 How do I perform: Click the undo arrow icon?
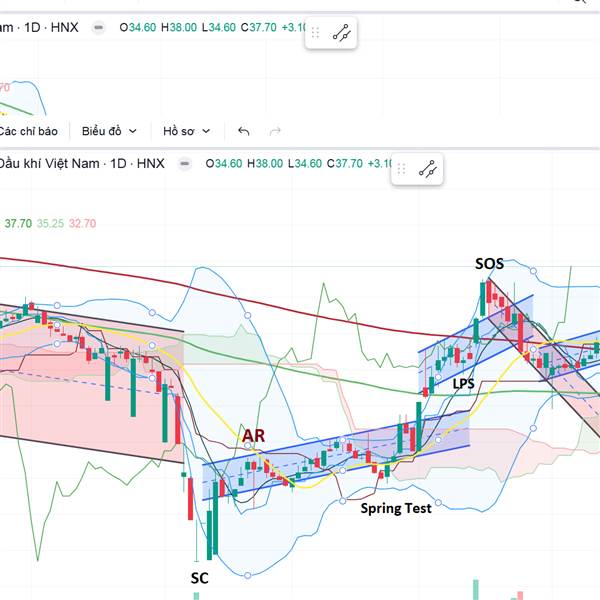click(244, 131)
